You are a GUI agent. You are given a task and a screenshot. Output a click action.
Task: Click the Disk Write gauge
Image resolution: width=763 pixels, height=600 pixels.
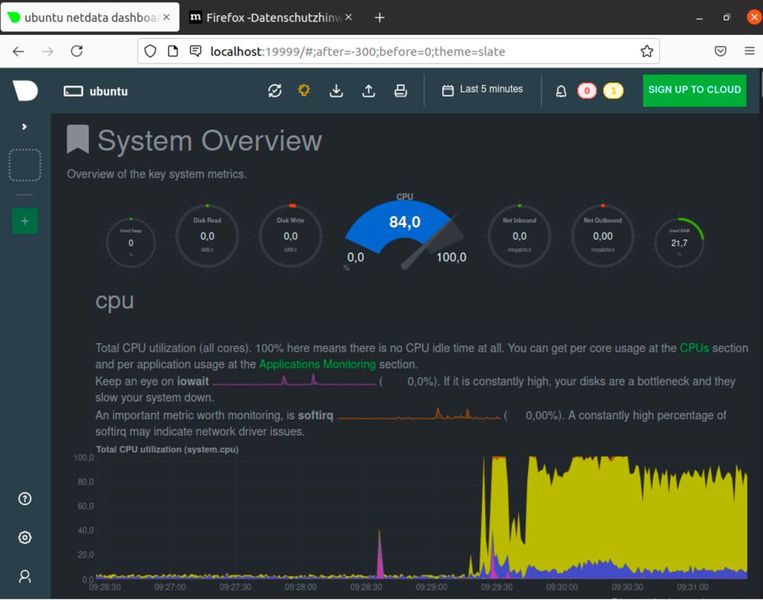(x=291, y=236)
